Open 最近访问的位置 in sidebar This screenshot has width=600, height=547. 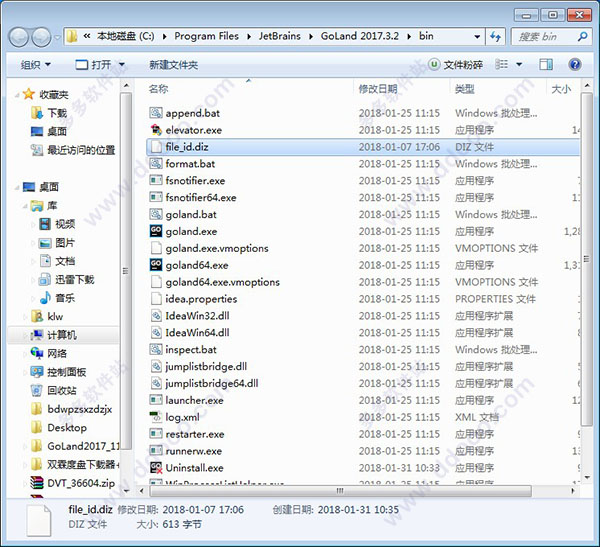81,150
